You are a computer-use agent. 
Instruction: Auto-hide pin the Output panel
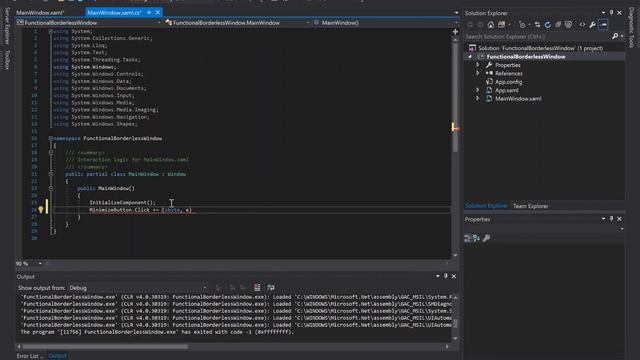[446, 276]
